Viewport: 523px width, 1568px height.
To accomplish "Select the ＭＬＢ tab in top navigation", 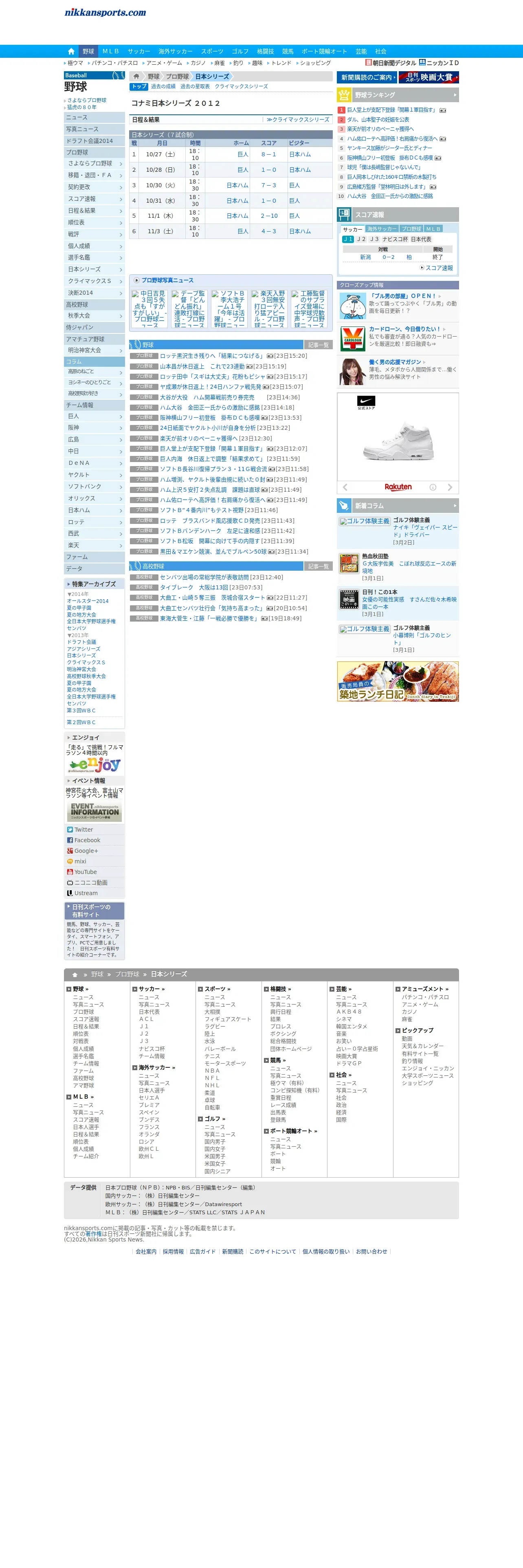I will point(111,51).
